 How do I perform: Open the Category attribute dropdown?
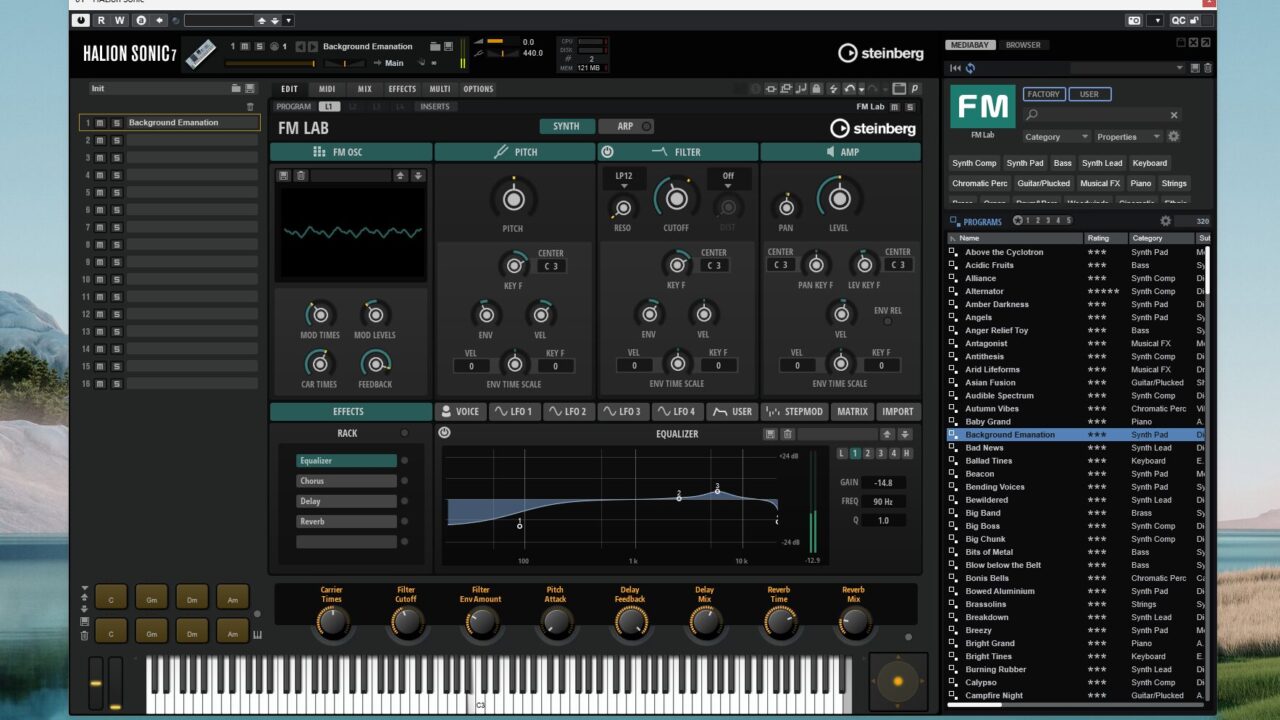pos(1056,137)
